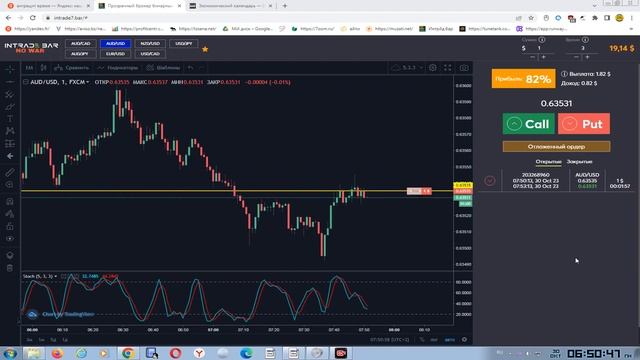Increase the trade time with plus
640x360 pixels.
coord(587,57)
